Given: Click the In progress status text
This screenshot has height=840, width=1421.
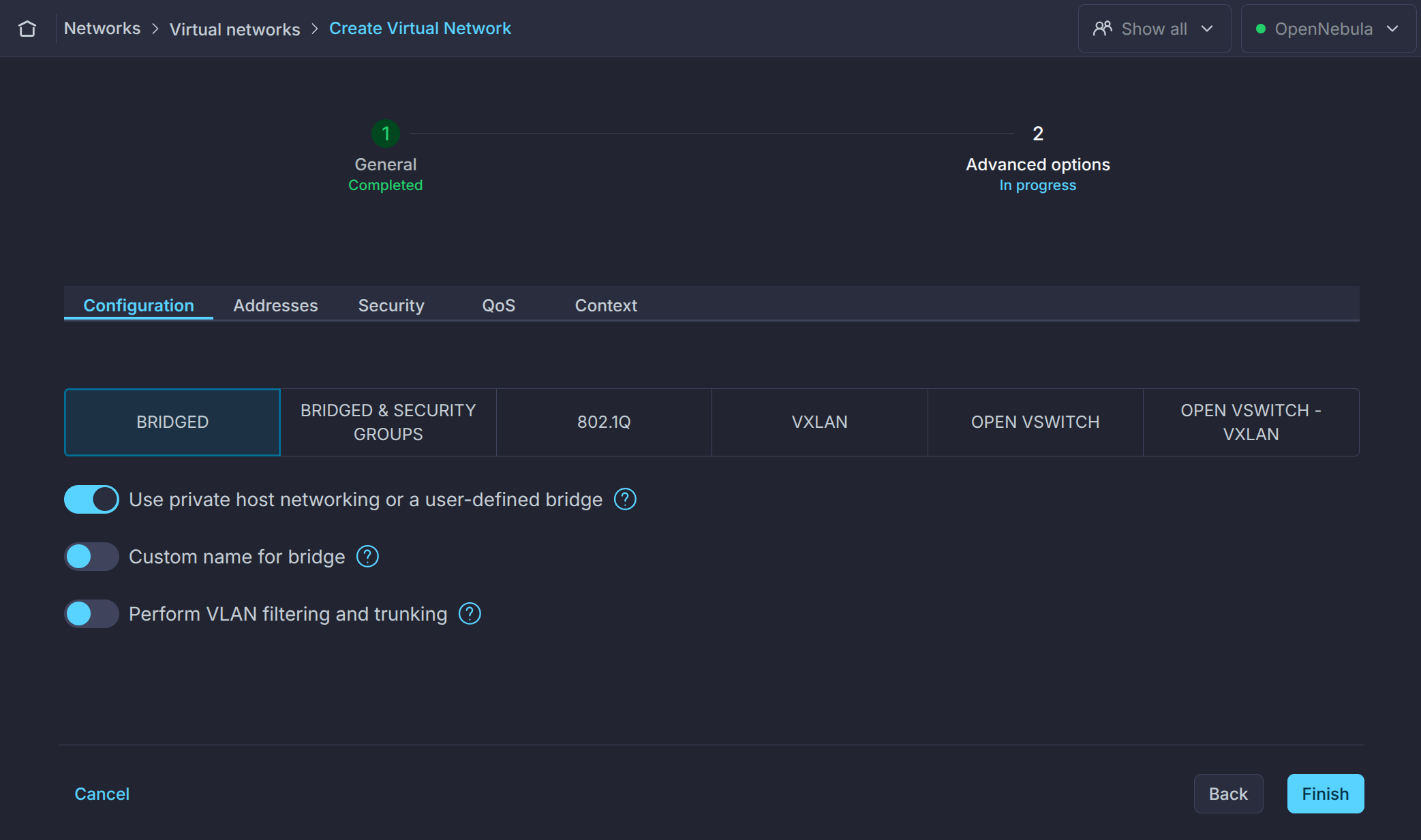Looking at the screenshot, I should (1038, 185).
